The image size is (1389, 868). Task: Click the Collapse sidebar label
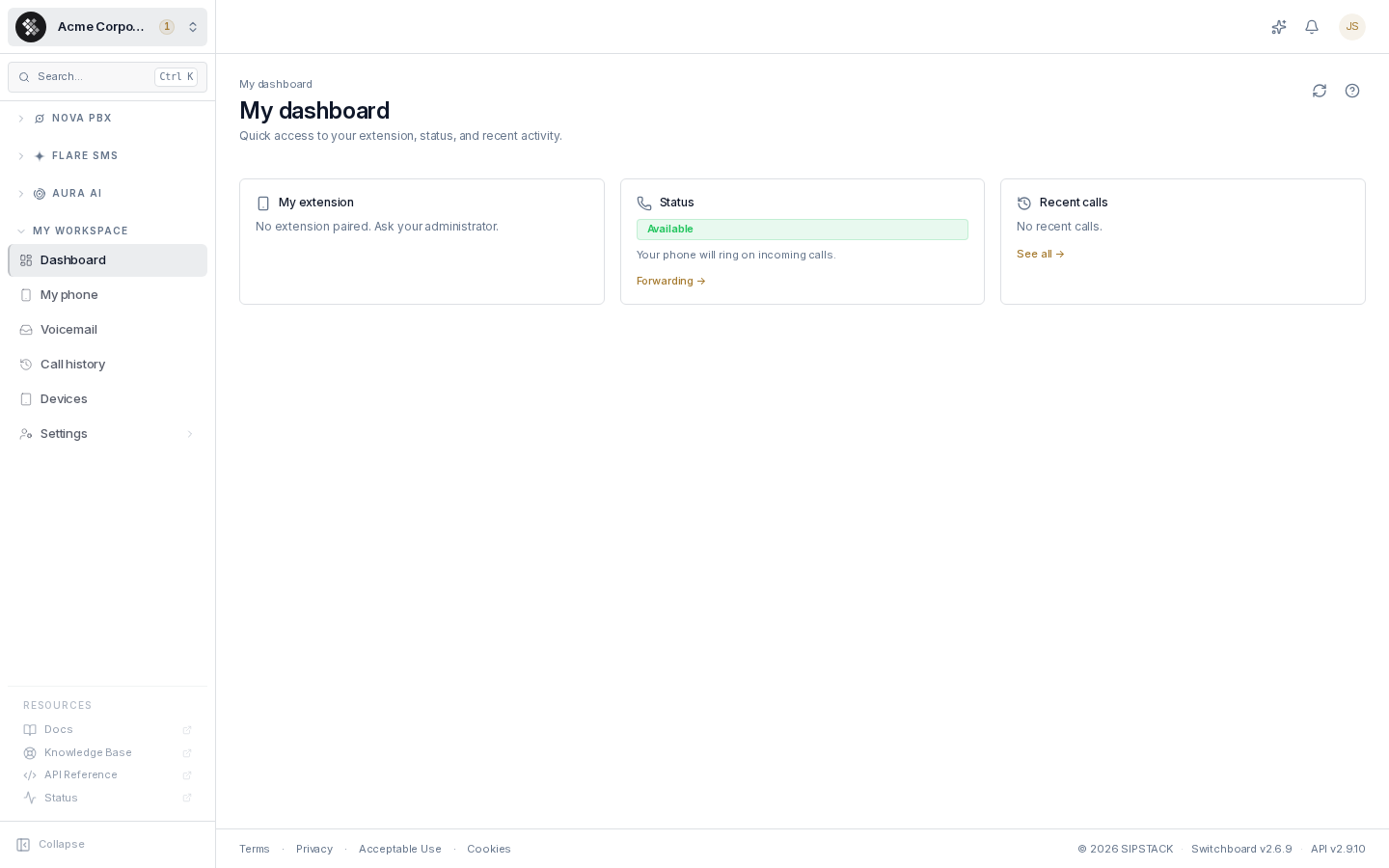point(62,845)
